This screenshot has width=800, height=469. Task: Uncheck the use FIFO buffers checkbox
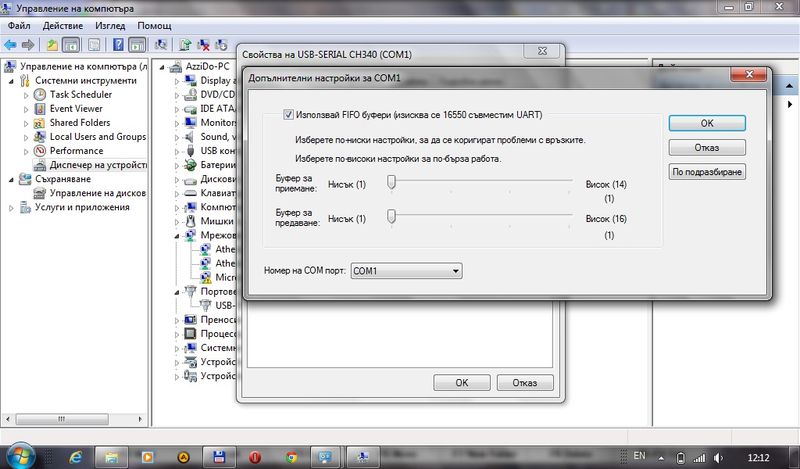(x=289, y=115)
